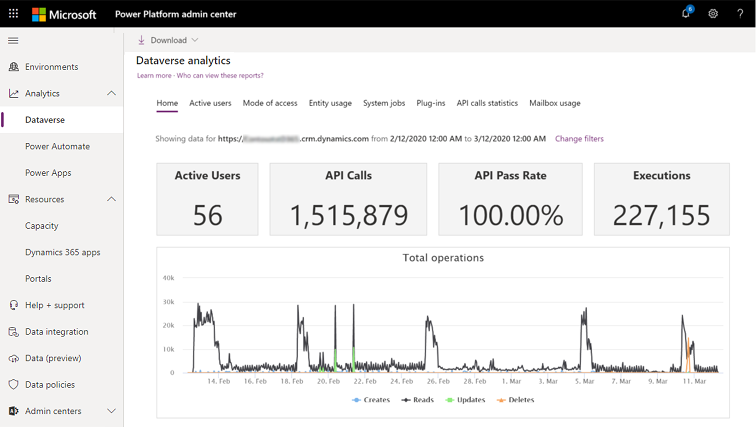Open the Download dropdown
The image size is (756, 427).
pos(168,40)
